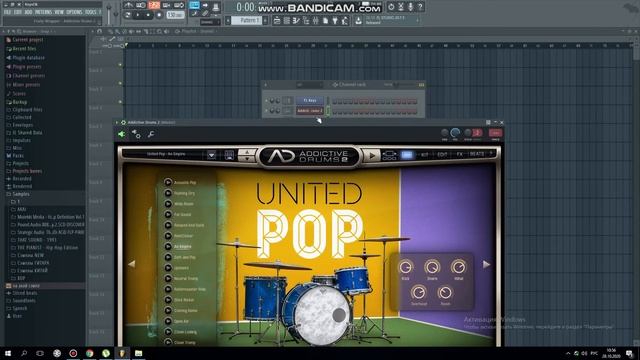640x360 pixels.
Task: Collapse the Samples folder
Action: [x=21, y=194]
